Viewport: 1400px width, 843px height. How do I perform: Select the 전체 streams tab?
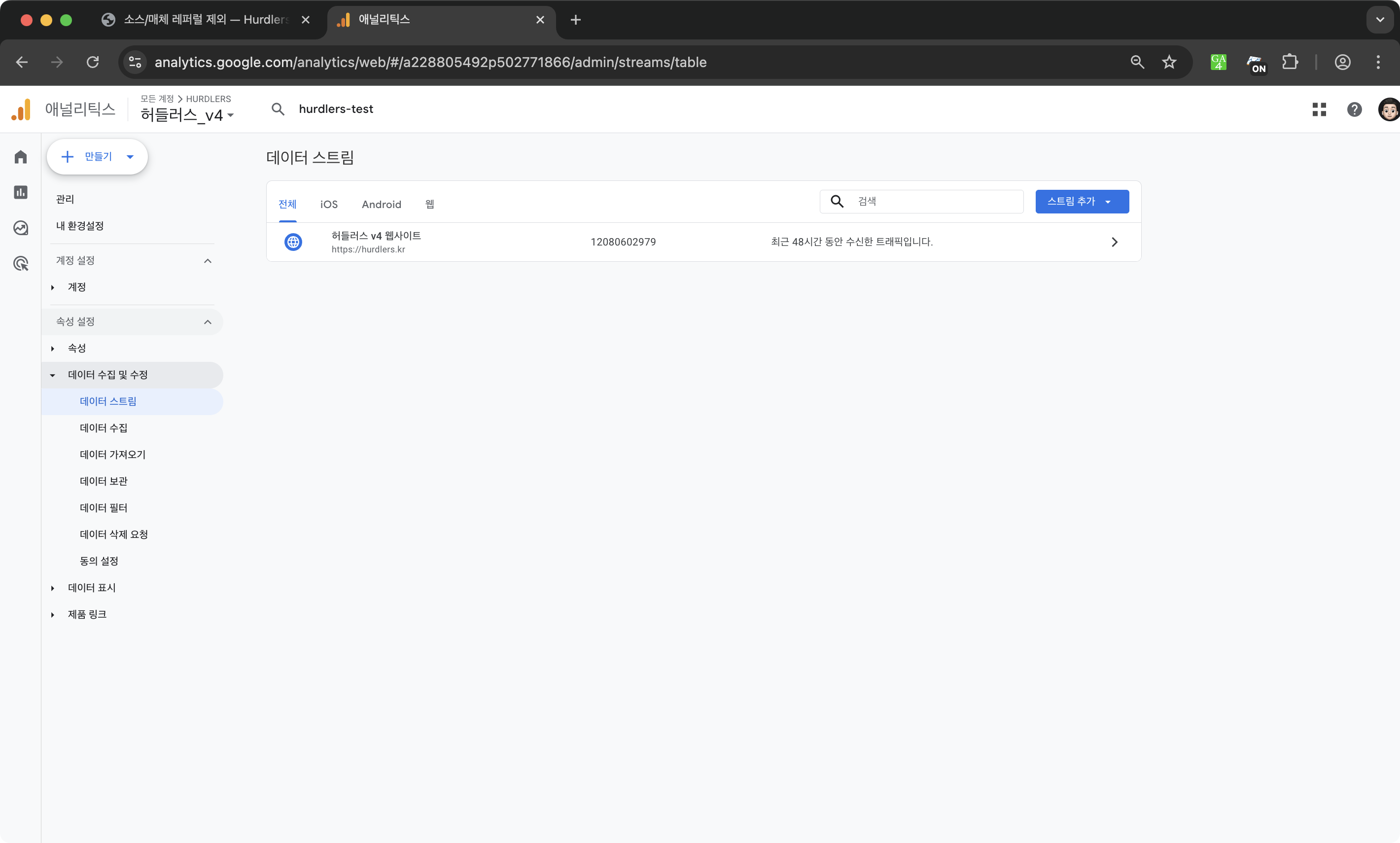(287, 205)
